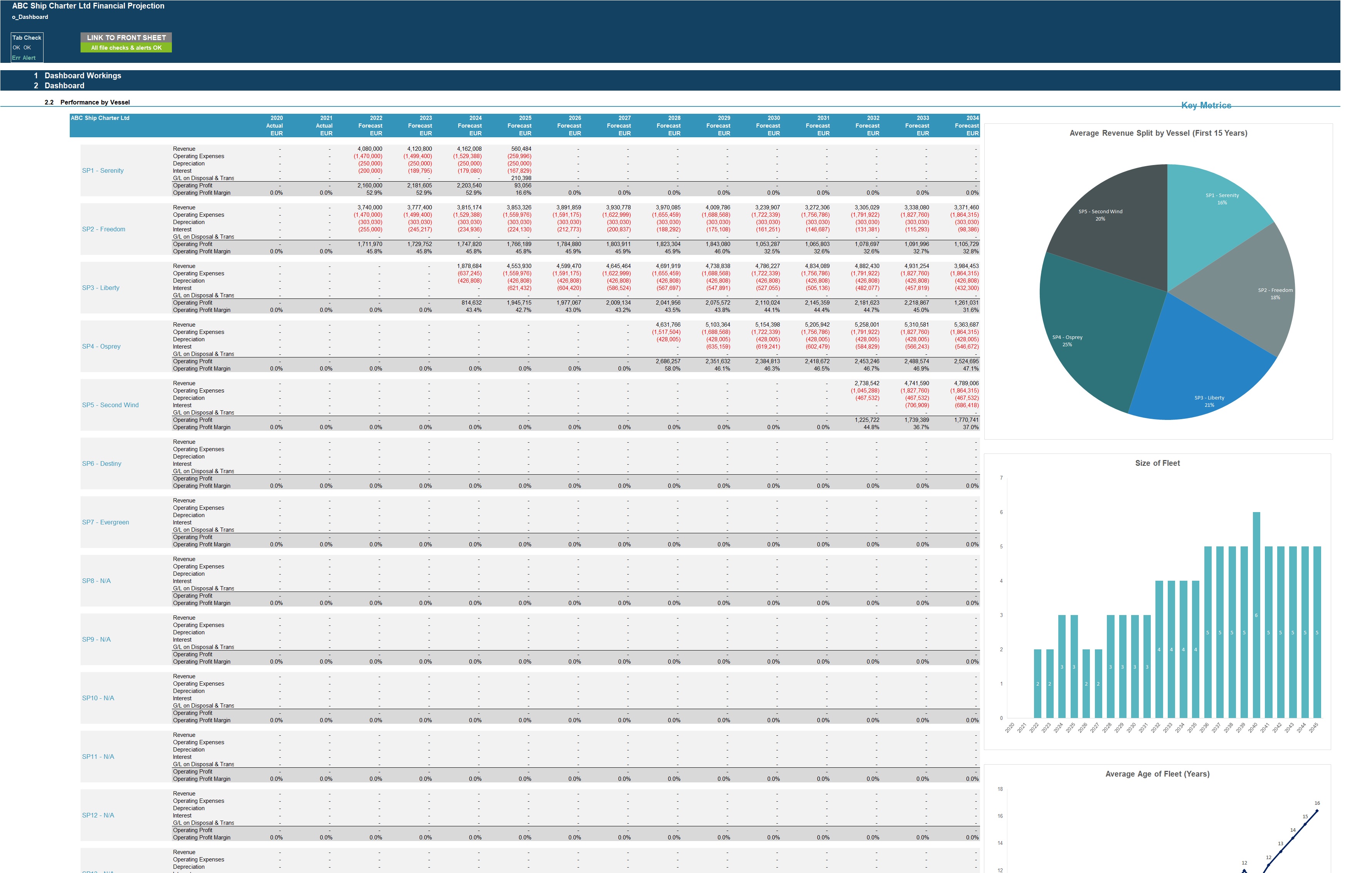Select Freedom 2022 revenue cell 3,740,000
The height and width of the screenshot is (873, 1372).
[370, 207]
